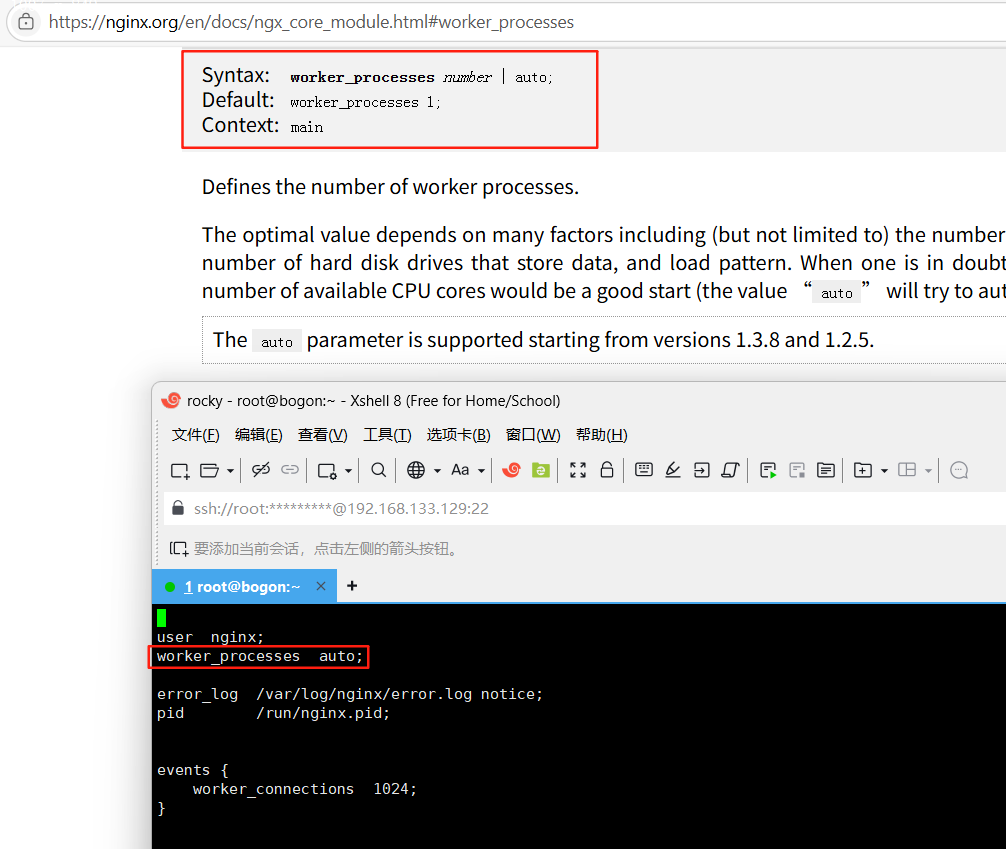Screen dimensions: 1006x849
Task: Expand the Encoding globe dropdown arrow
Action: pos(438,471)
